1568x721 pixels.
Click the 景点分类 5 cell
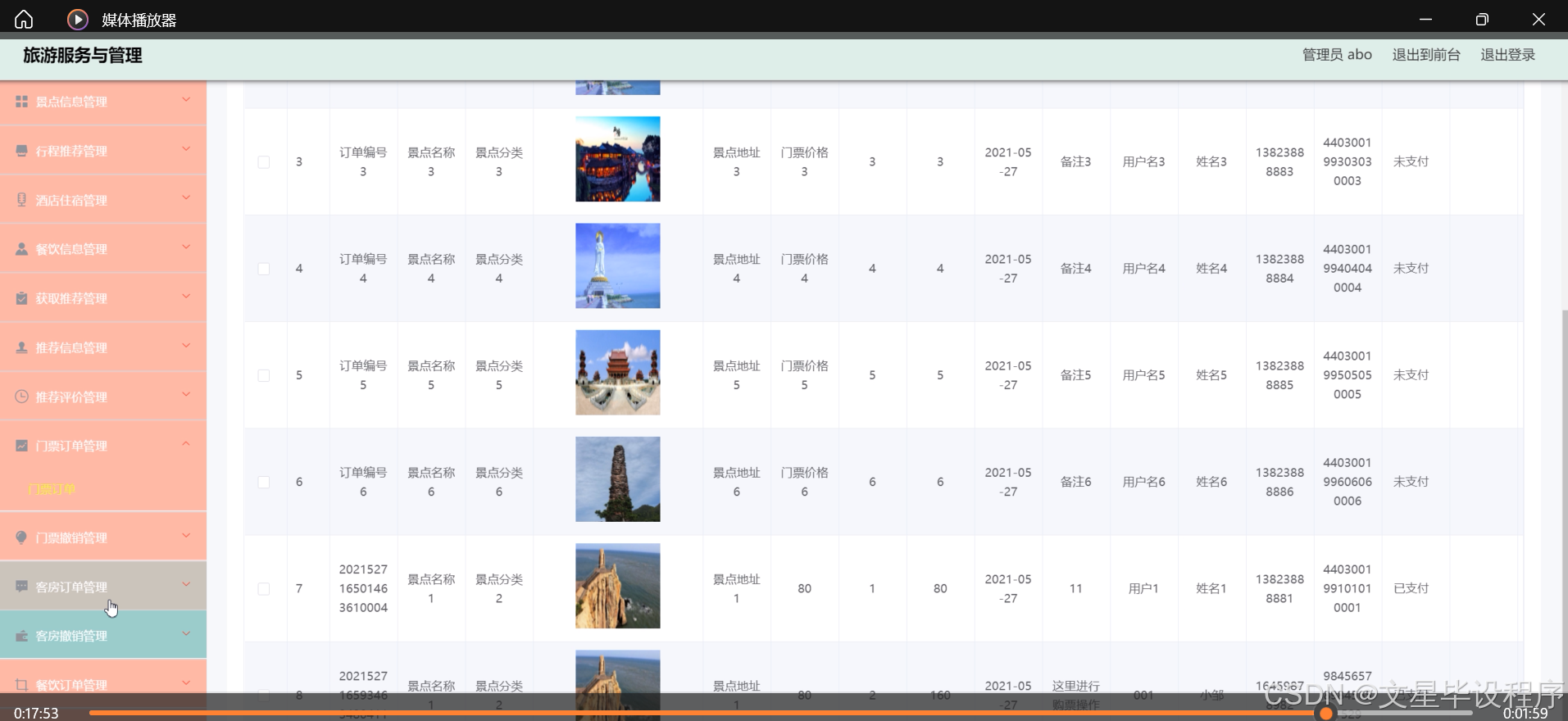[x=499, y=375]
